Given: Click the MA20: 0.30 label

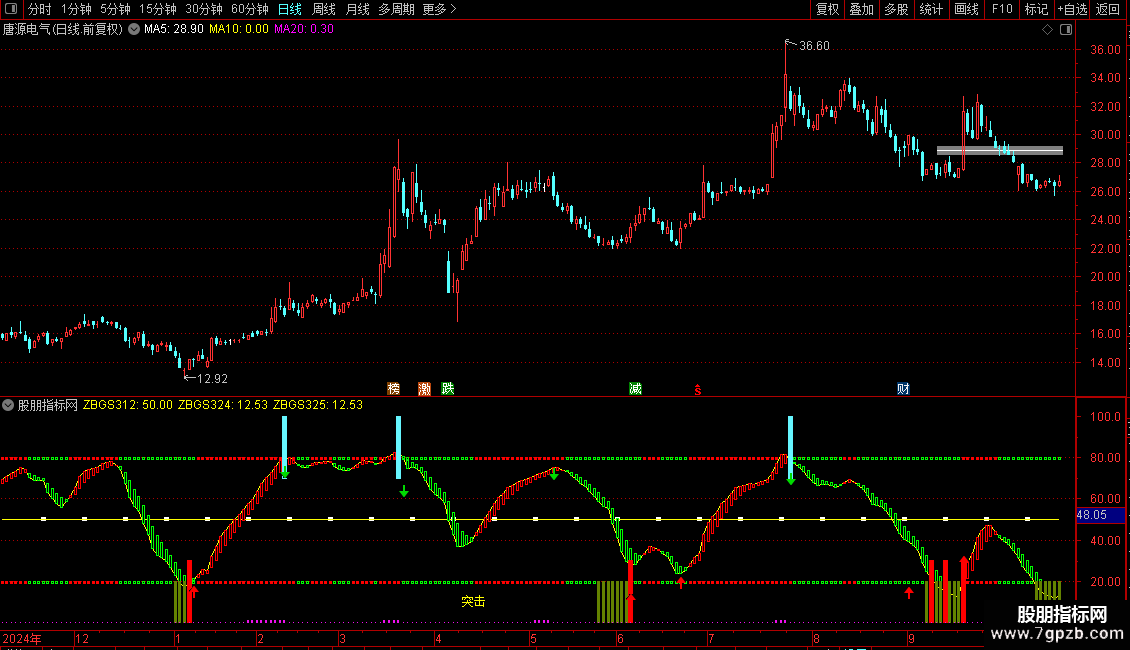Looking at the screenshot, I should pyautogui.click(x=303, y=29).
